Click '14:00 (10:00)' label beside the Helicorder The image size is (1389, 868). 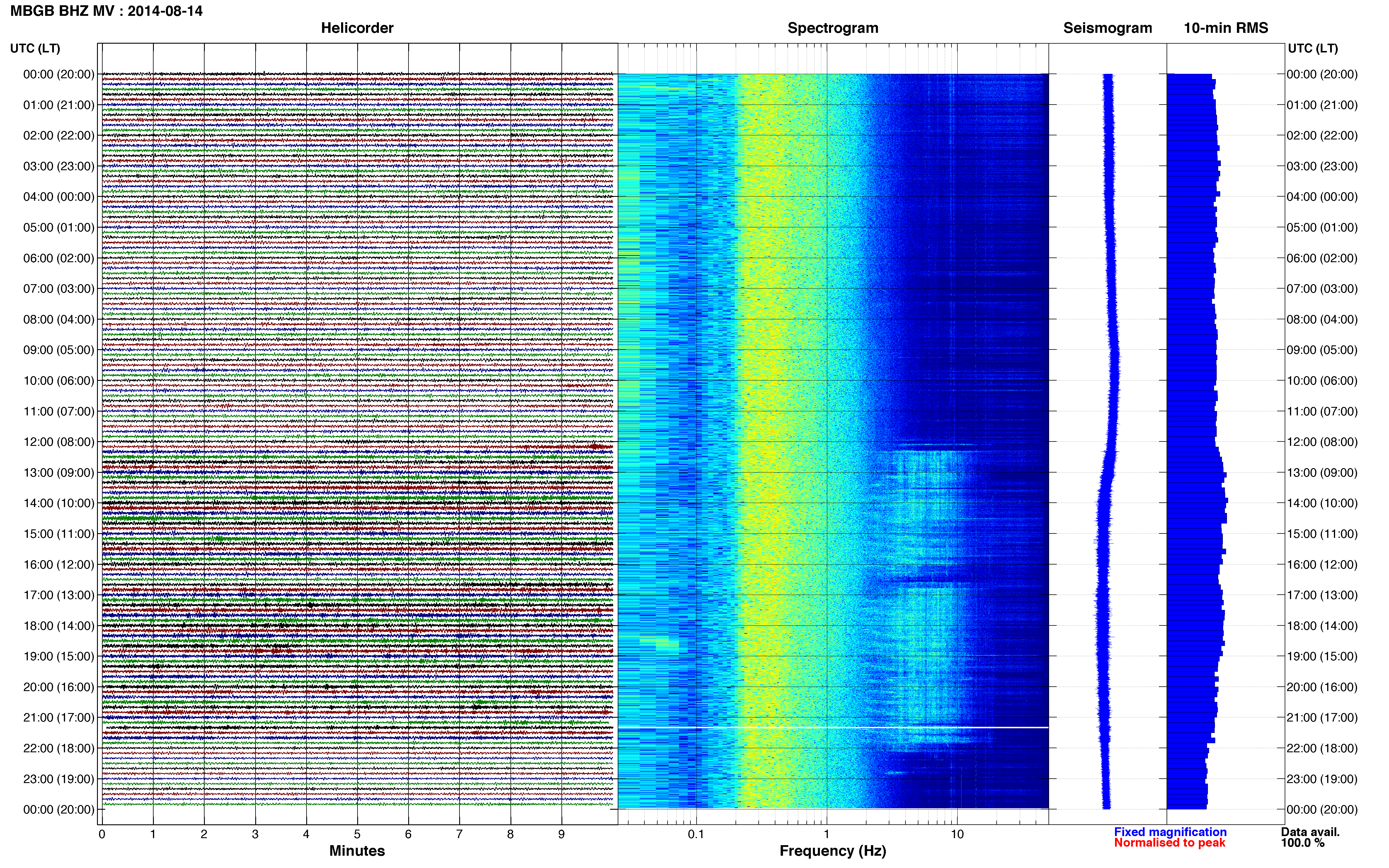point(59,504)
